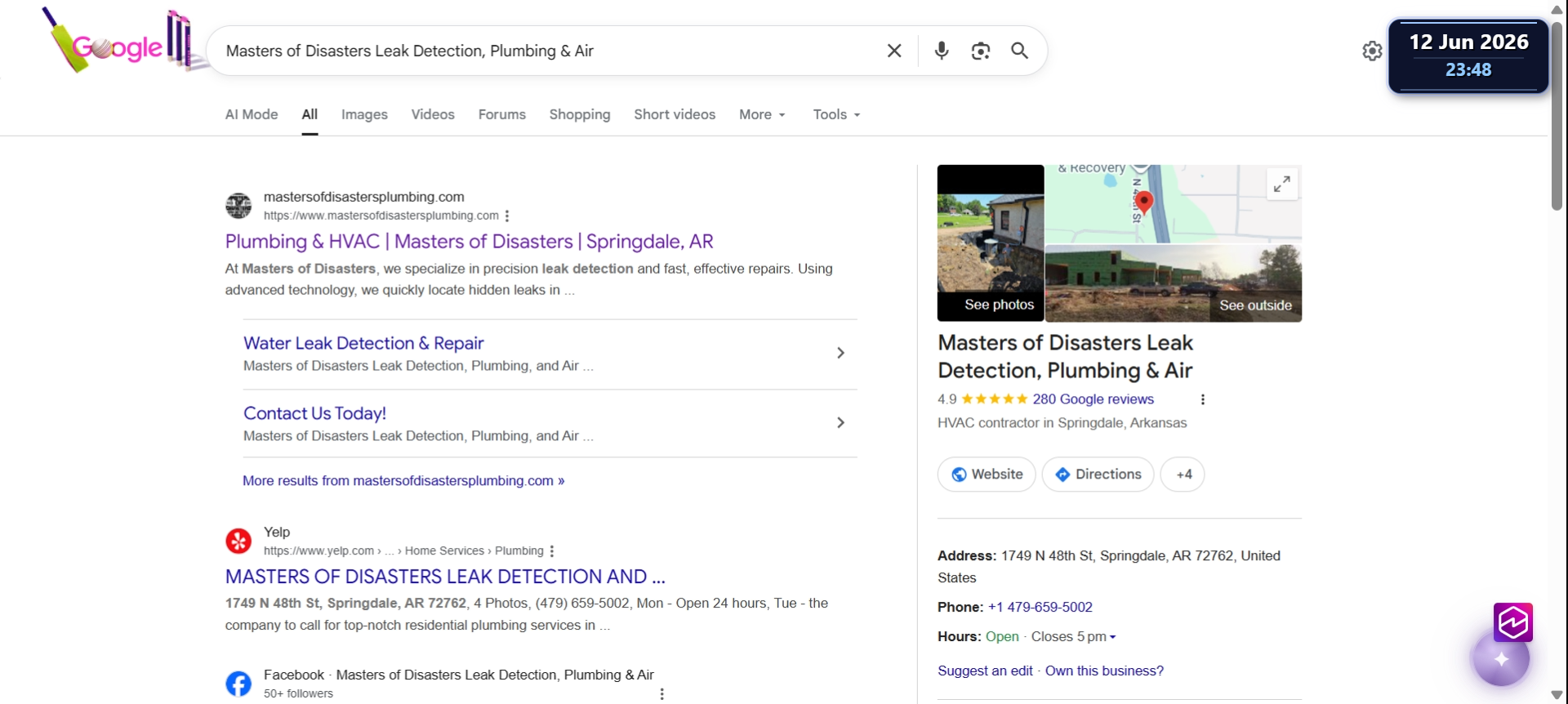
Task: Switch to AI Mode tab
Action: 252,114
